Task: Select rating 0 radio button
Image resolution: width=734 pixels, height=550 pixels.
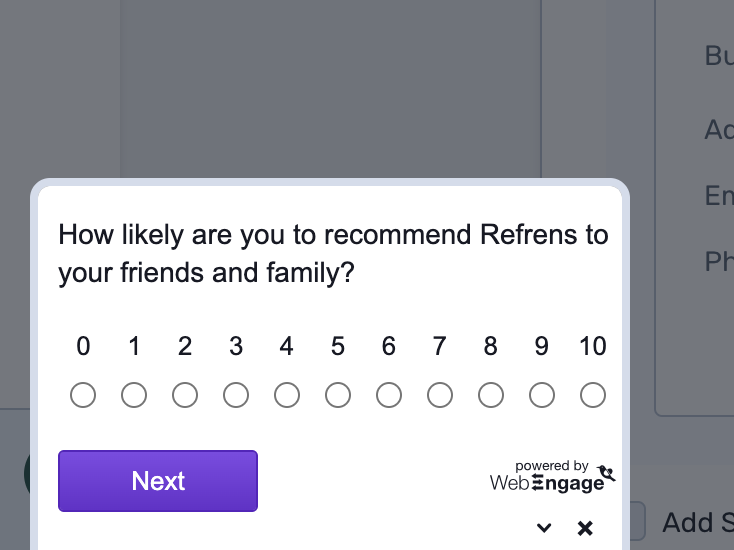Action: click(x=83, y=395)
